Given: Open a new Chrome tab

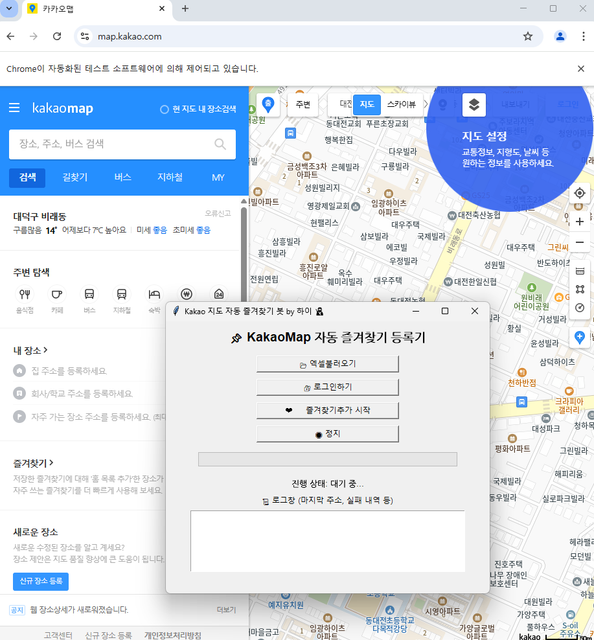Looking at the screenshot, I should click(185, 9).
